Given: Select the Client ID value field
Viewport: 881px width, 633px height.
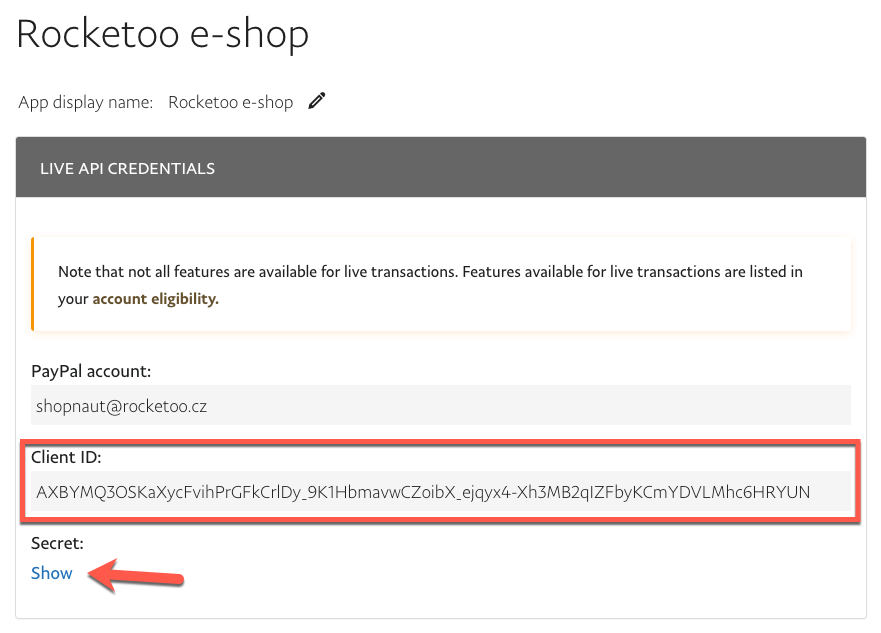Looking at the screenshot, I should click(440, 491).
